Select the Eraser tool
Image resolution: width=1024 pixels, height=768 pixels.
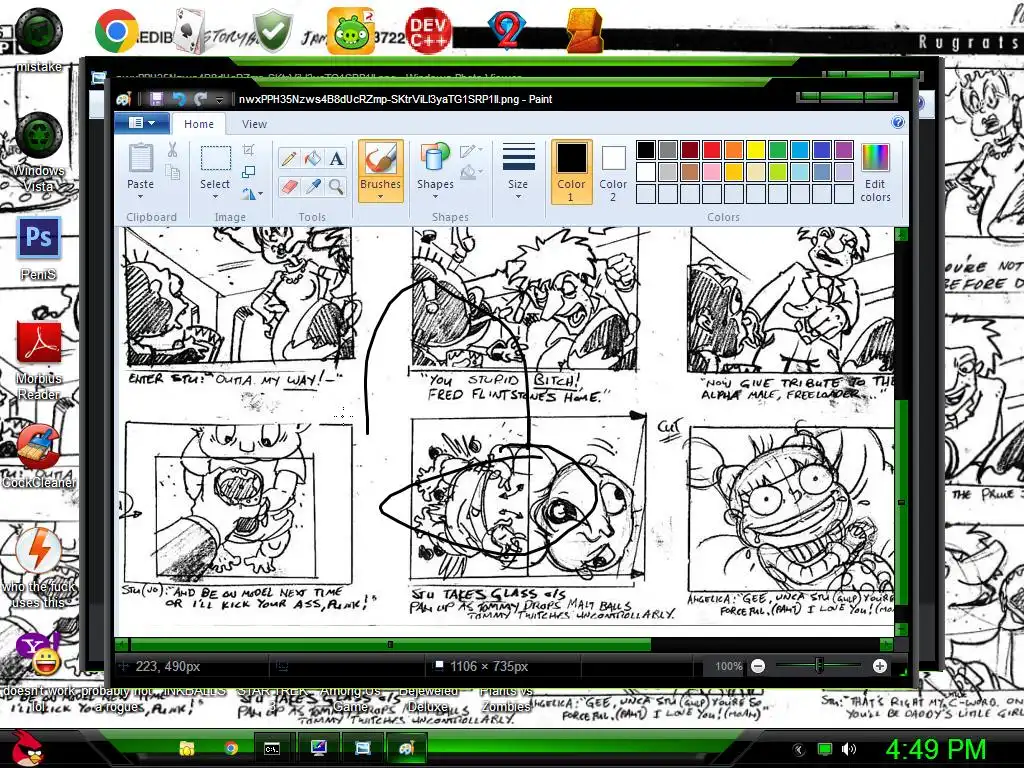tap(289, 187)
